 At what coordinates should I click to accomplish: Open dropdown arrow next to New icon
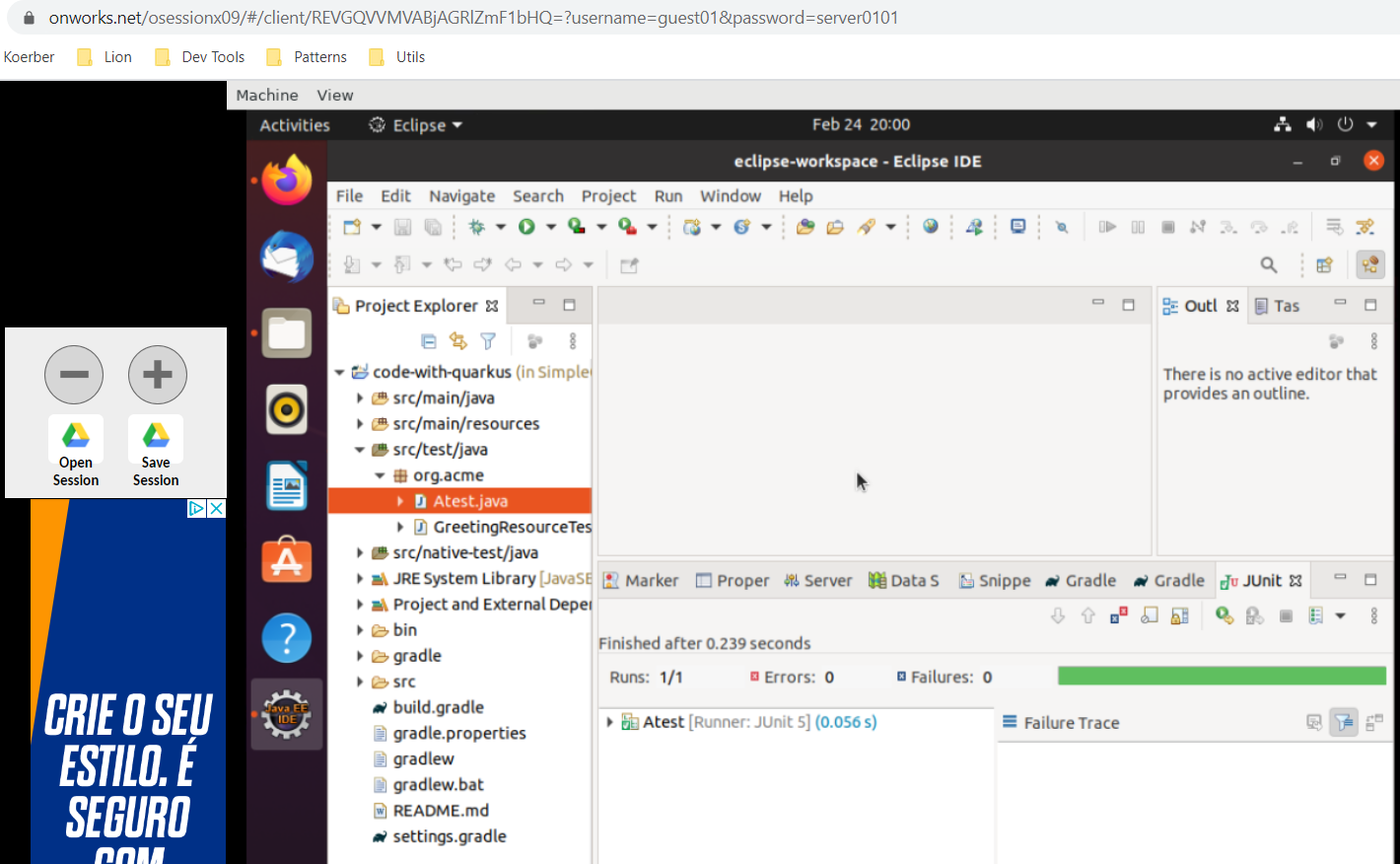point(377,227)
